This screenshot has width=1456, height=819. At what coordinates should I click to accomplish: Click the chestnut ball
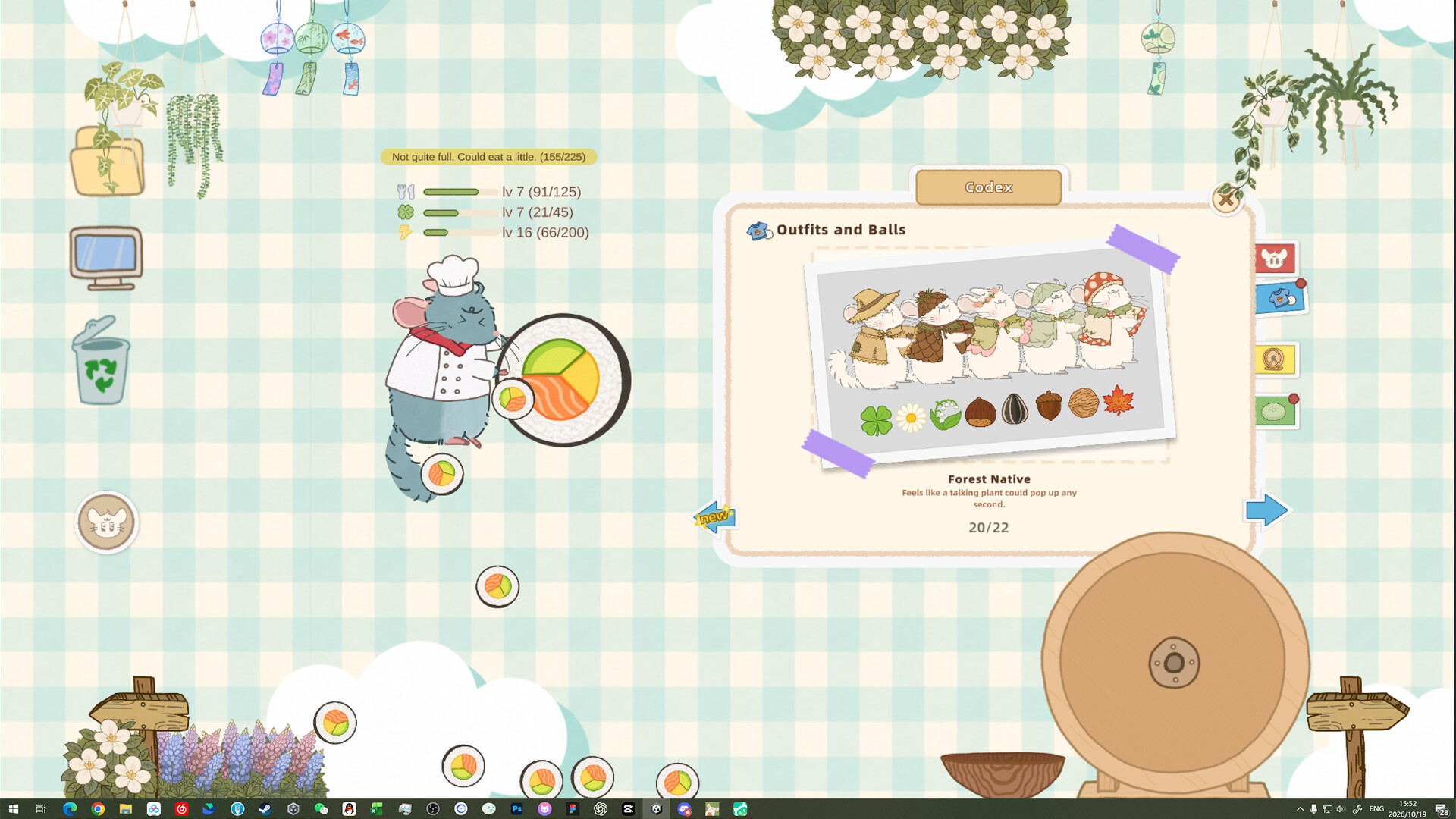point(980,412)
